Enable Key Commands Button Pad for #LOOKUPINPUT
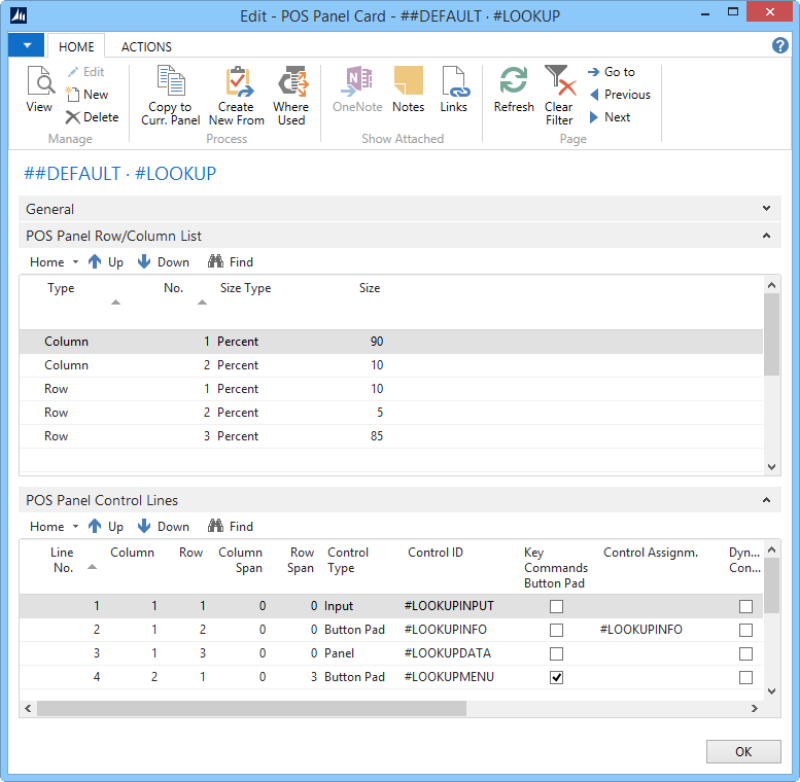800x782 pixels. pyautogui.click(x=557, y=607)
